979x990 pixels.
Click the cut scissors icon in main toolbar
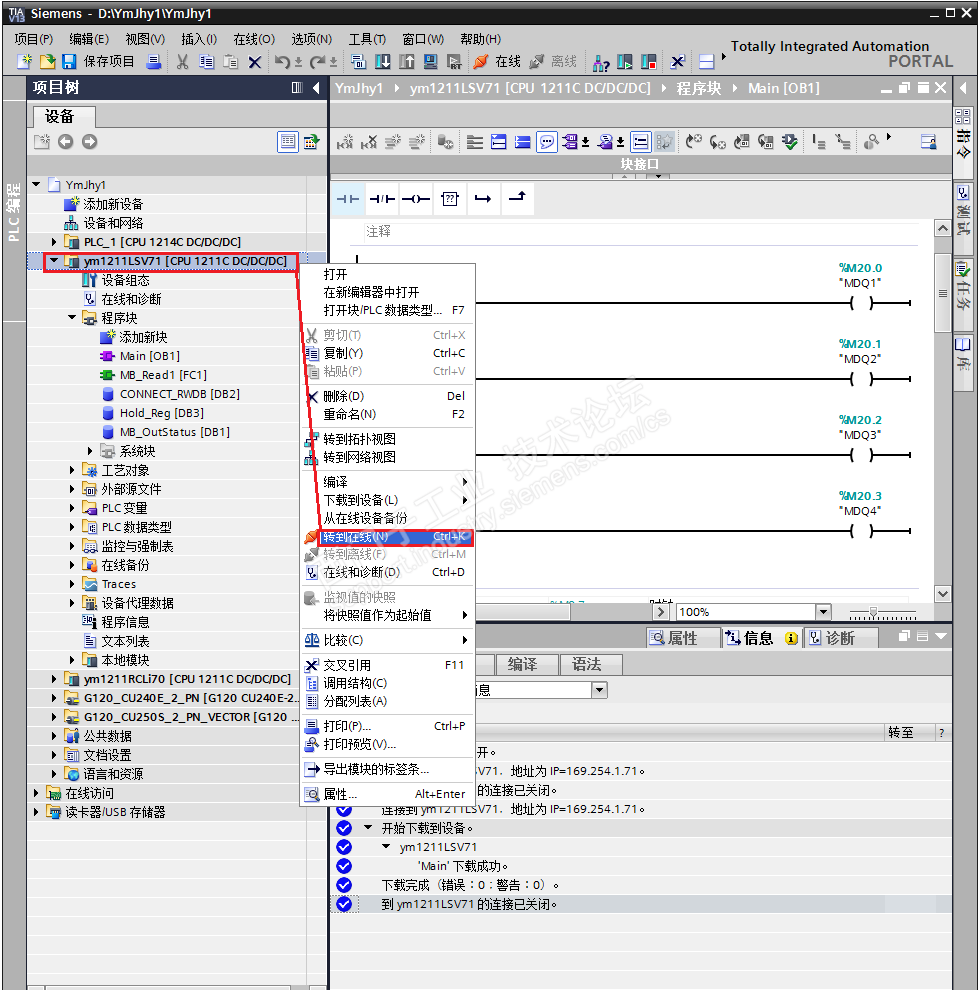(182, 62)
